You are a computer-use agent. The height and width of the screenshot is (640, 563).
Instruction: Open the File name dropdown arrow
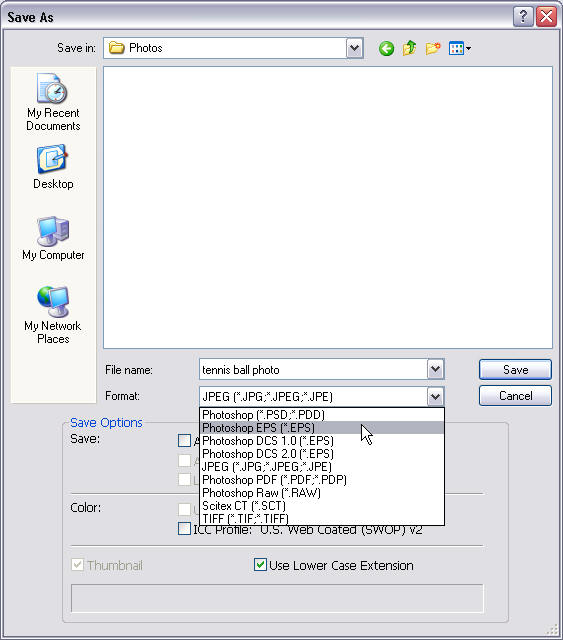(x=435, y=369)
